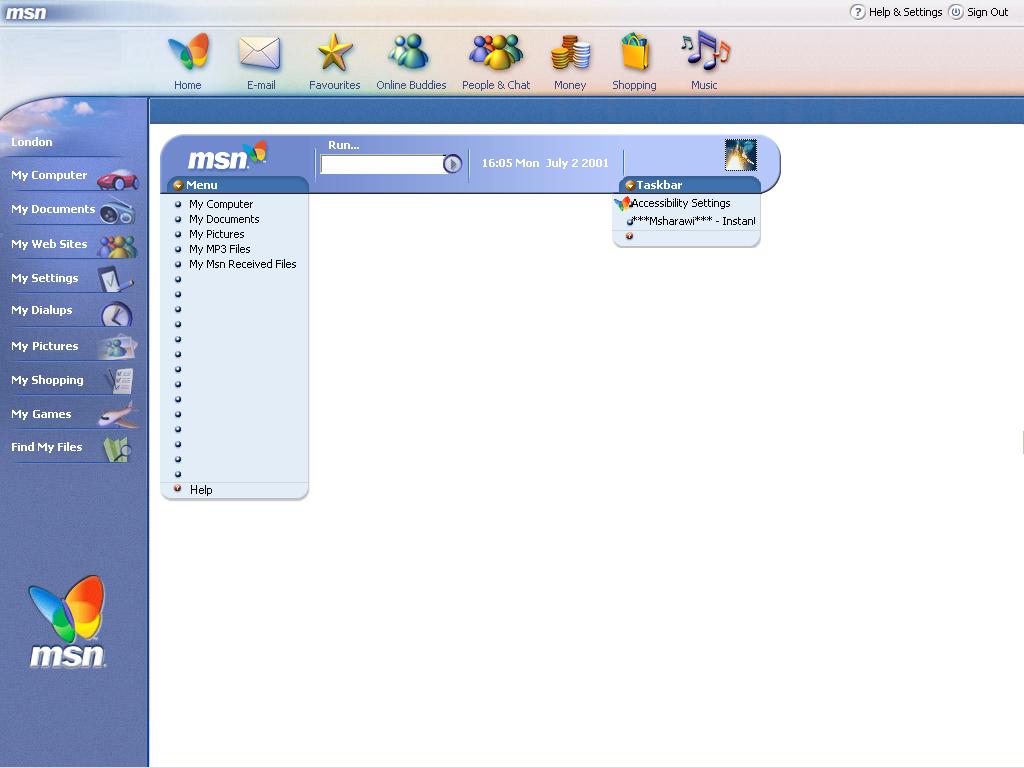Viewport: 1024px width, 768px height.
Task: Select My Shopping in sidebar
Action: [47, 380]
